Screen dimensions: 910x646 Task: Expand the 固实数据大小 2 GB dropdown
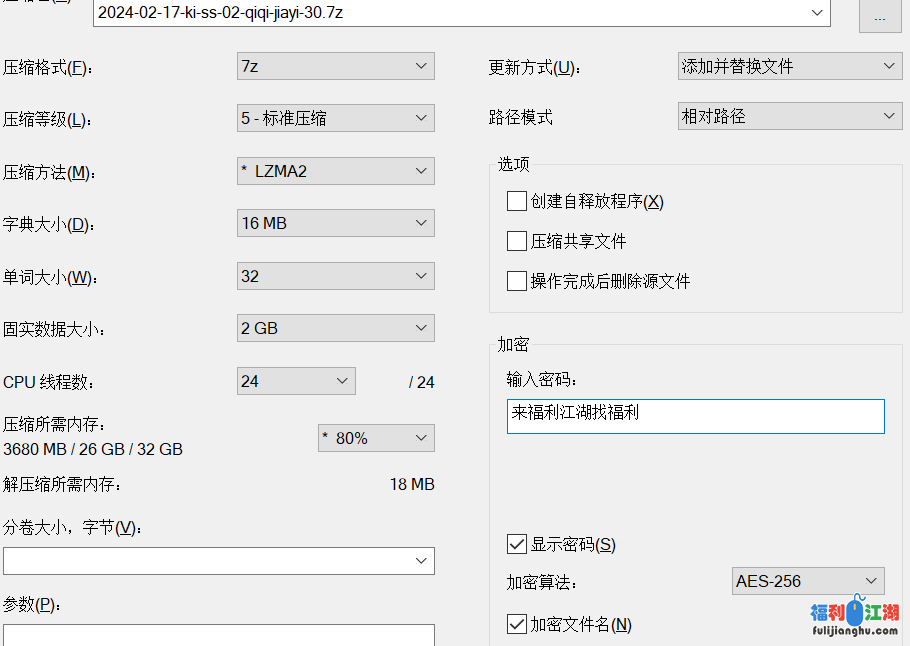pos(335,328)
